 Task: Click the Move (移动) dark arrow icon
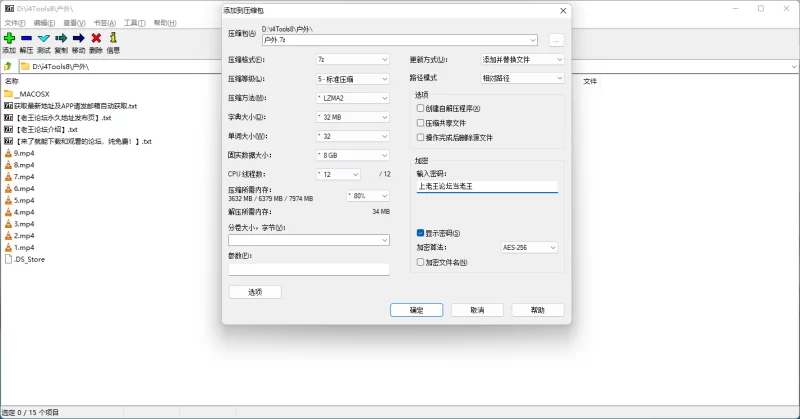pyautogui.click(x=79, y=38)
